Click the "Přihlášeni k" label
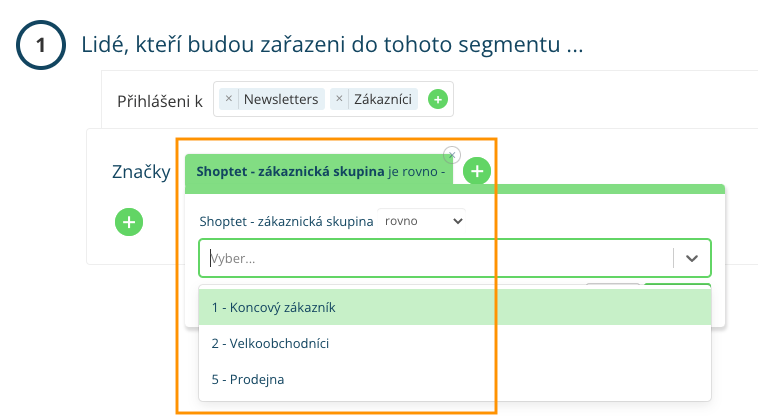This screenshot has width=758, height=419. click(160, 100)
